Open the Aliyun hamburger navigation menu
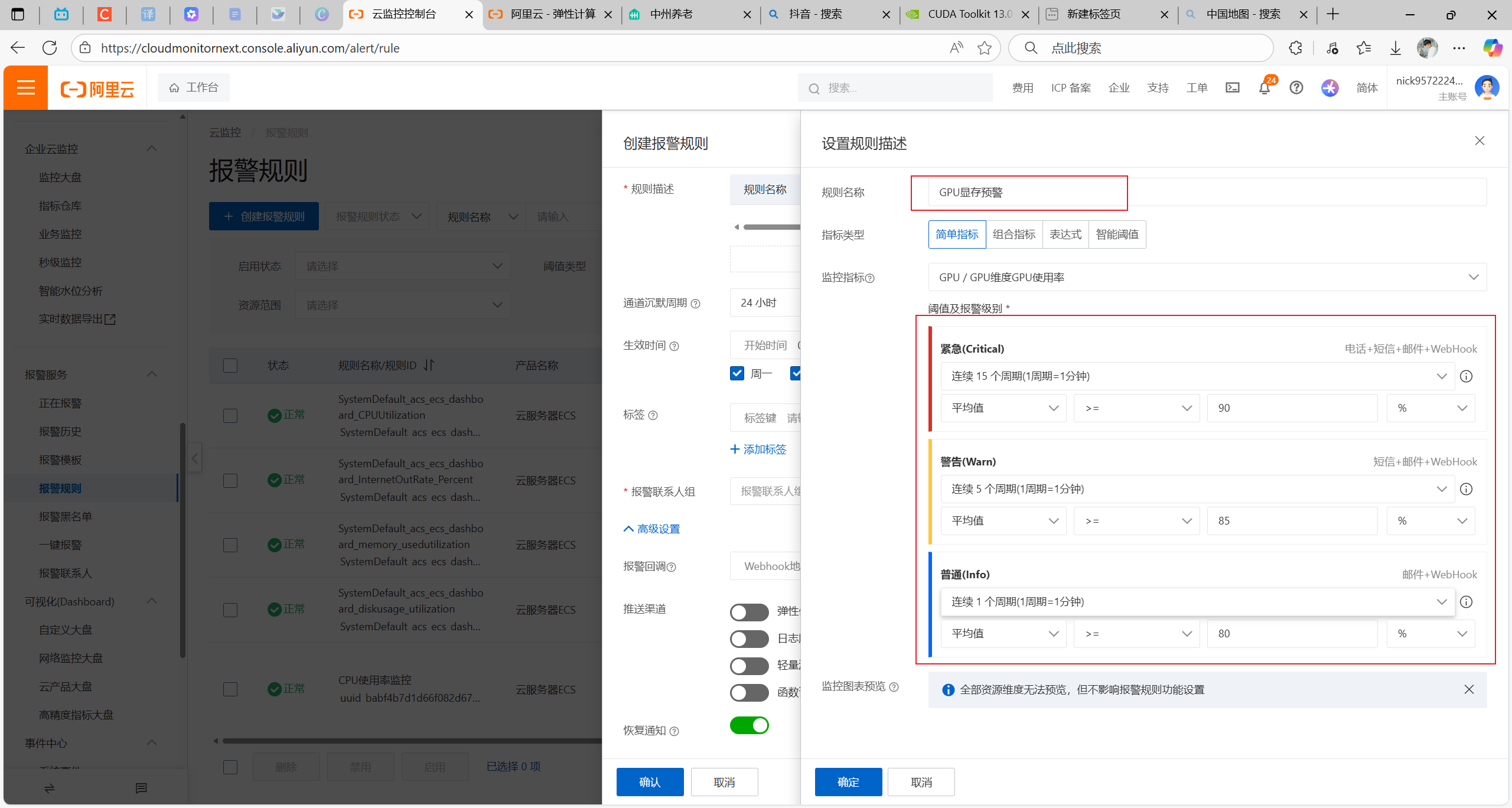This screenshot has width=1512, height=808. tap(26, 88)
